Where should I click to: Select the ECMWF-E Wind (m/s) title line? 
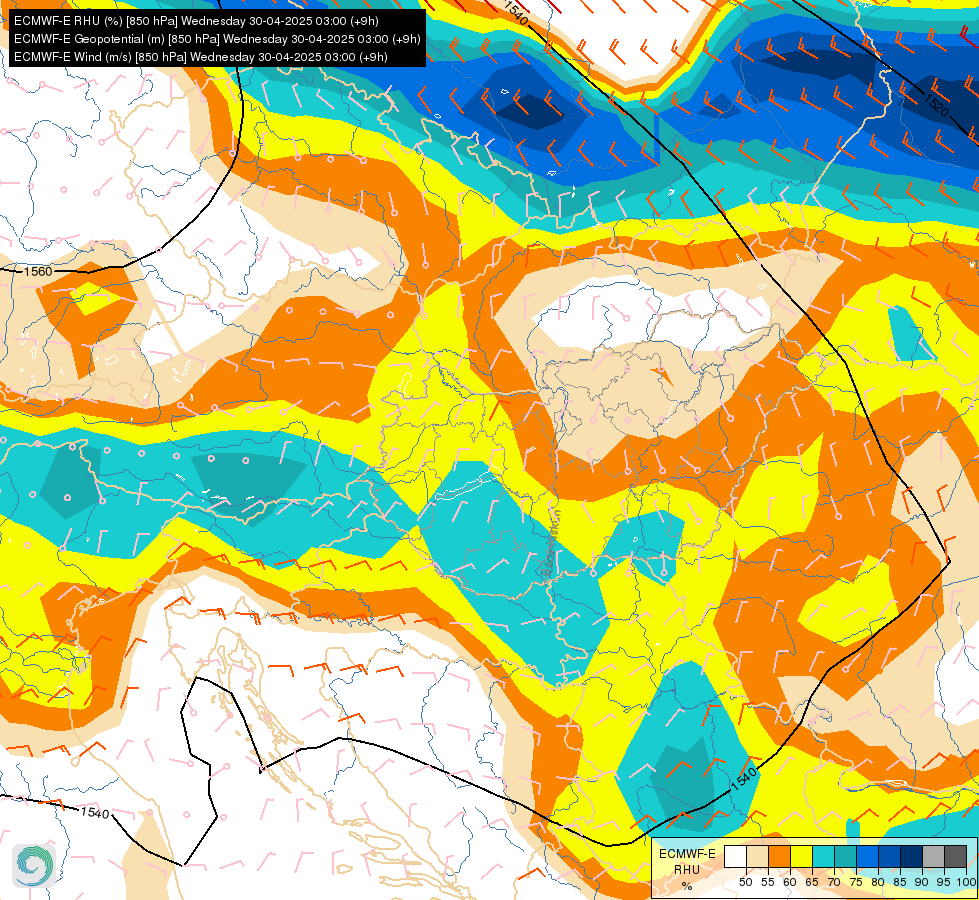tap(200, 57)
